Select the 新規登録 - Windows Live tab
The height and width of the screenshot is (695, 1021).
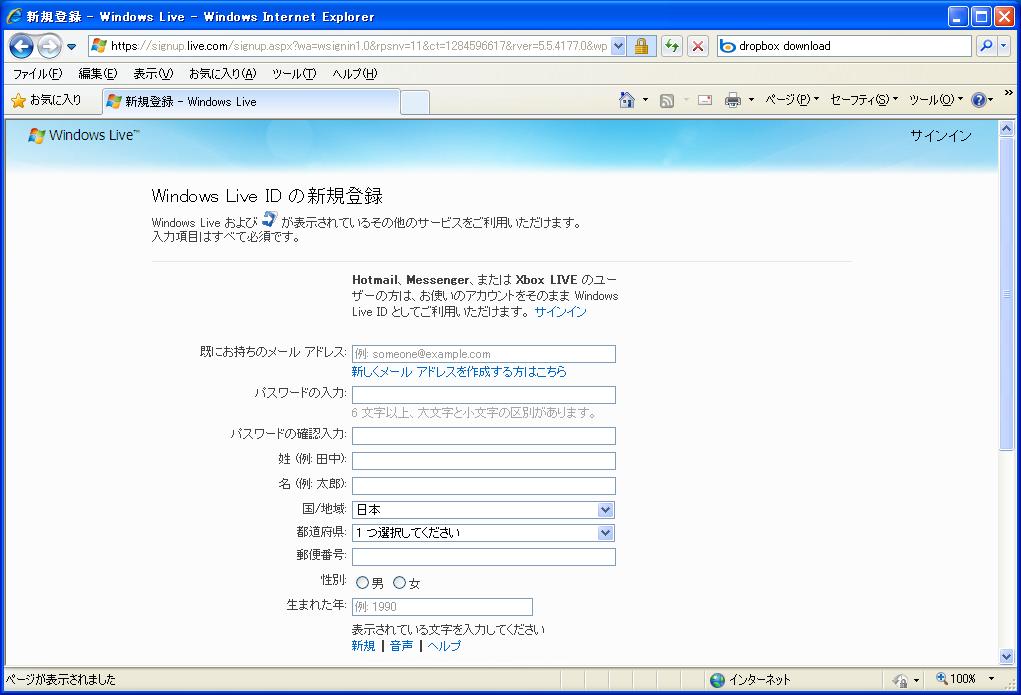pos(251,102)
